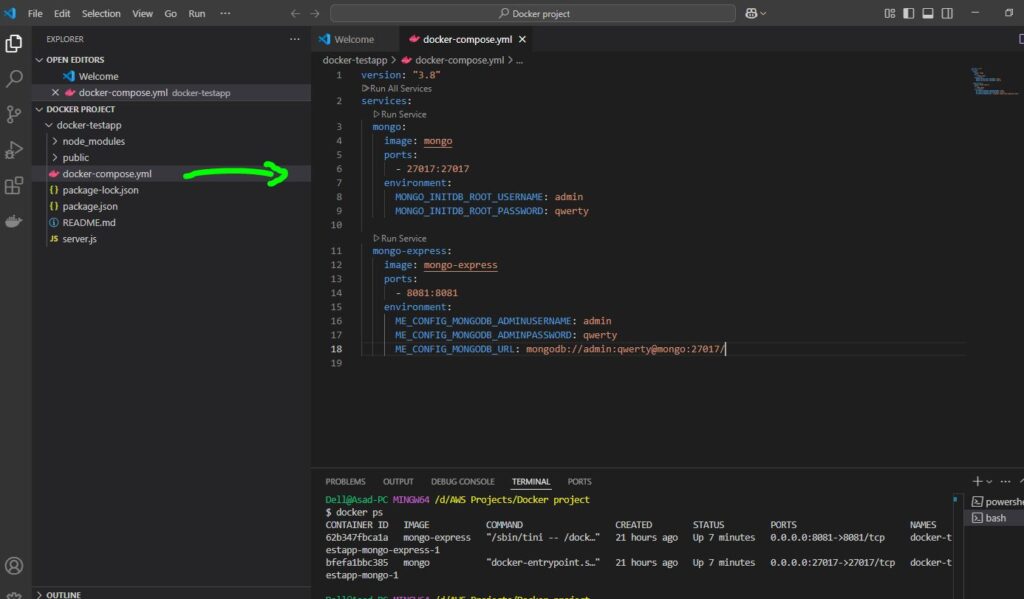Image resolution: width=1024 pixels, height=599 pixels.
Task: Select the bash terminal instance
Action: pos(994,518)
